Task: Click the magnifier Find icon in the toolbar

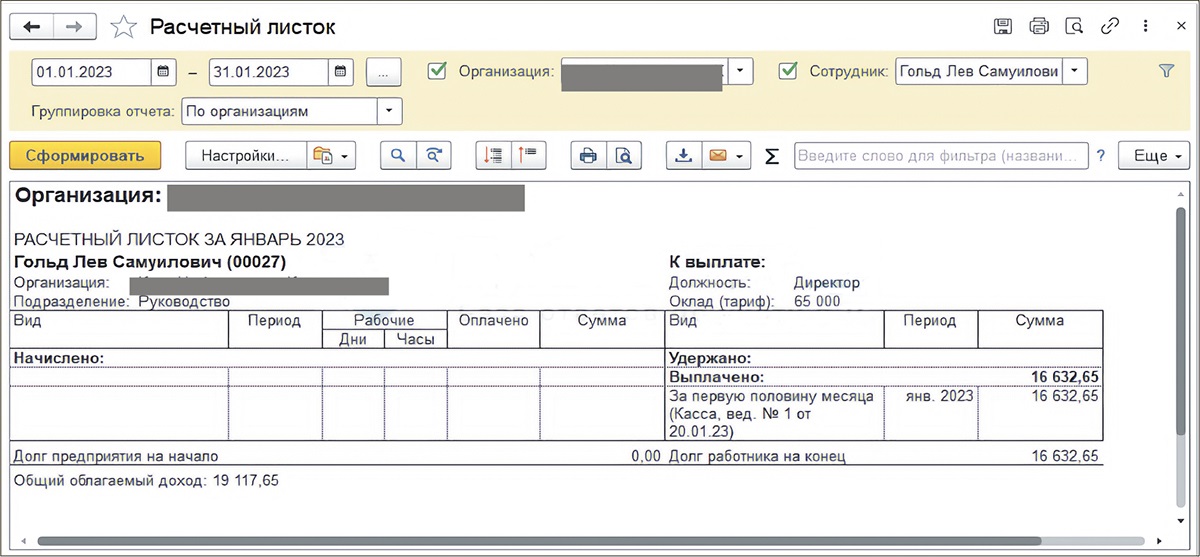Action: click(398, 155)
